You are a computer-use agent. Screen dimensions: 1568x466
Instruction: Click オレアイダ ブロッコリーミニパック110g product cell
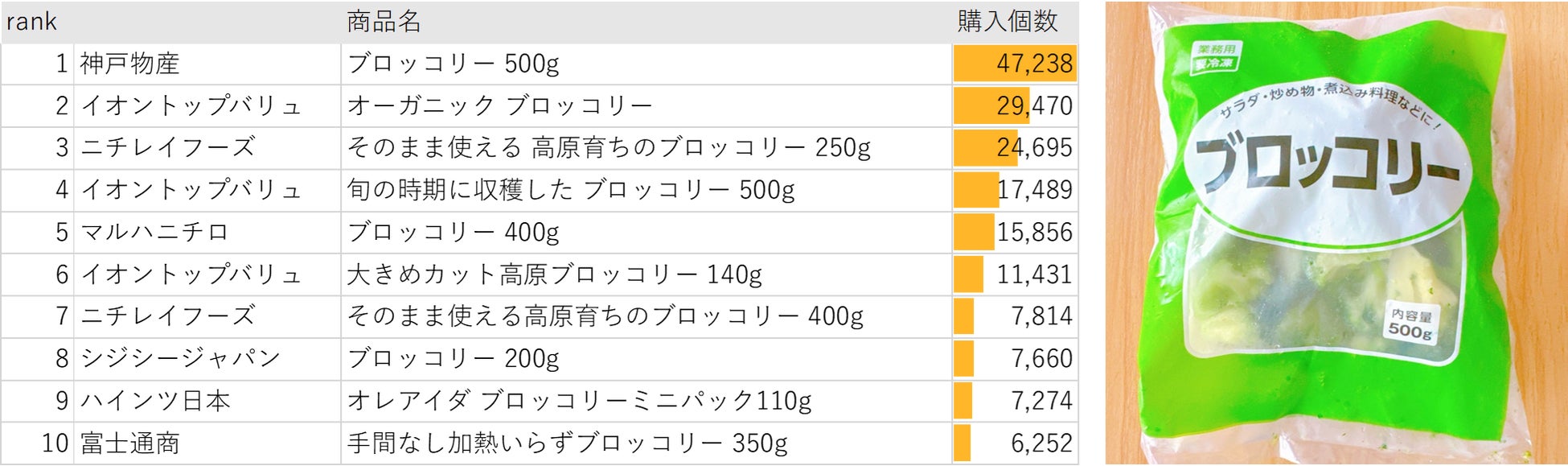[579, 401]
